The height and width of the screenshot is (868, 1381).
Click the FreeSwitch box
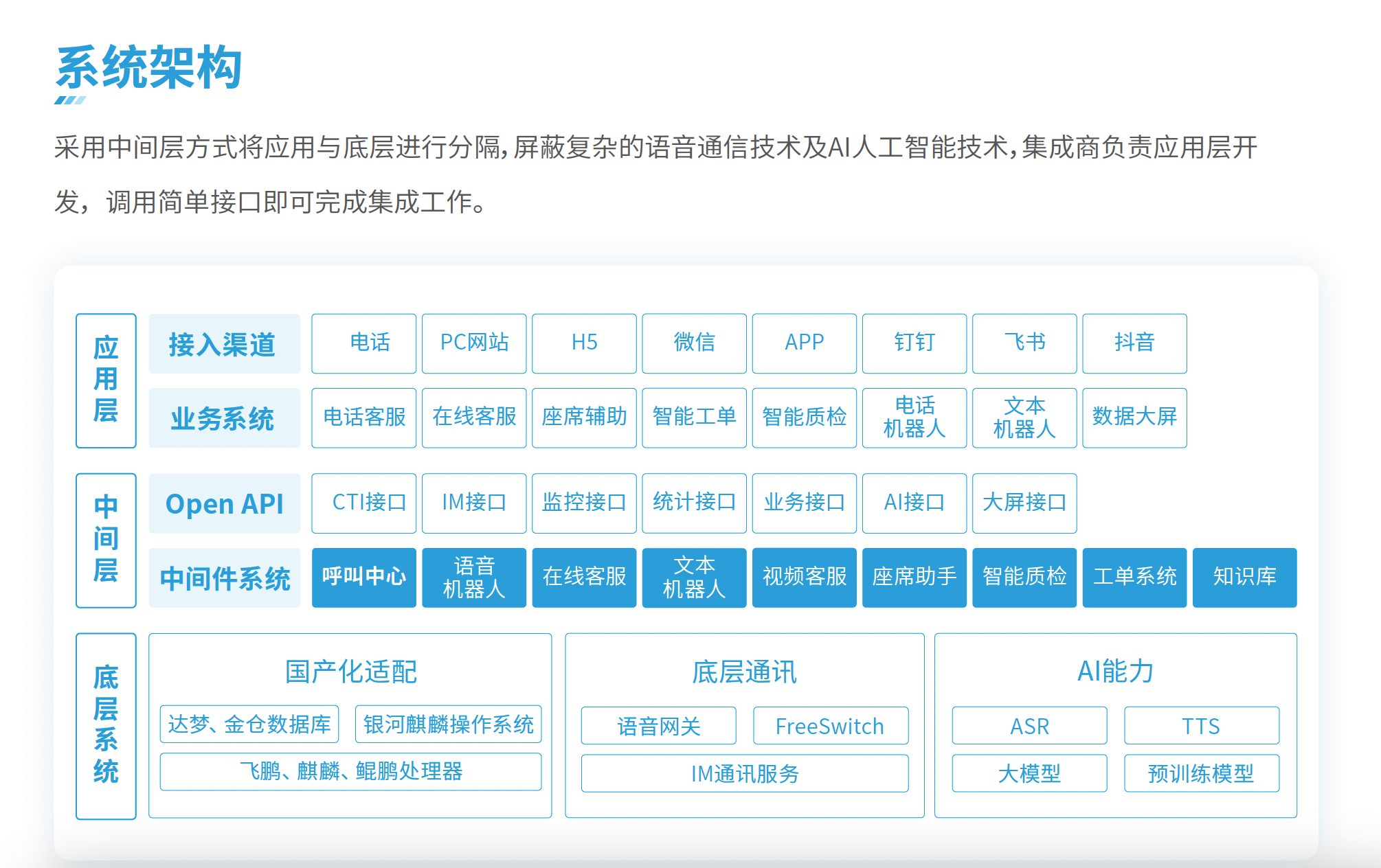(830, 726)
